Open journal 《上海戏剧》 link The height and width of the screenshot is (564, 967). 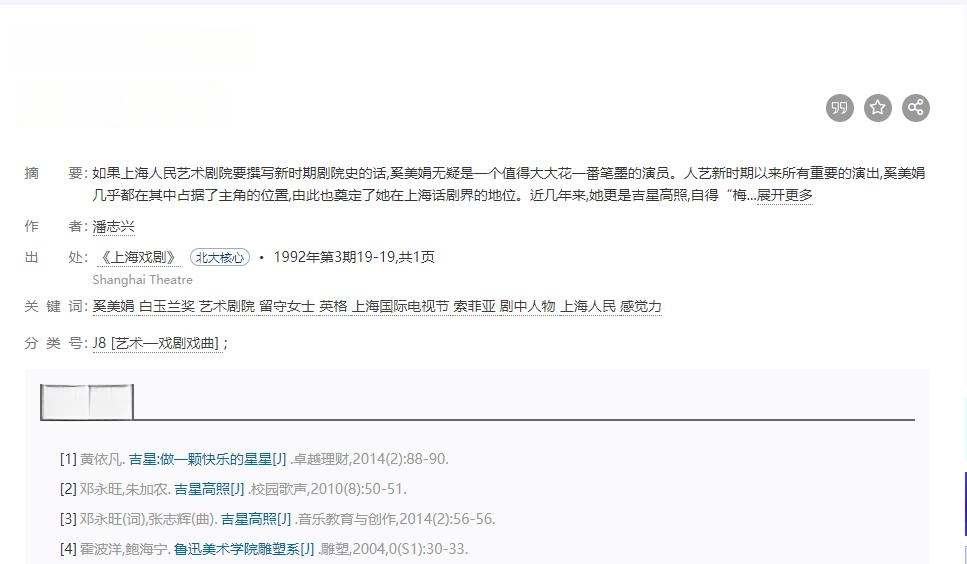(x=139, y=258)
